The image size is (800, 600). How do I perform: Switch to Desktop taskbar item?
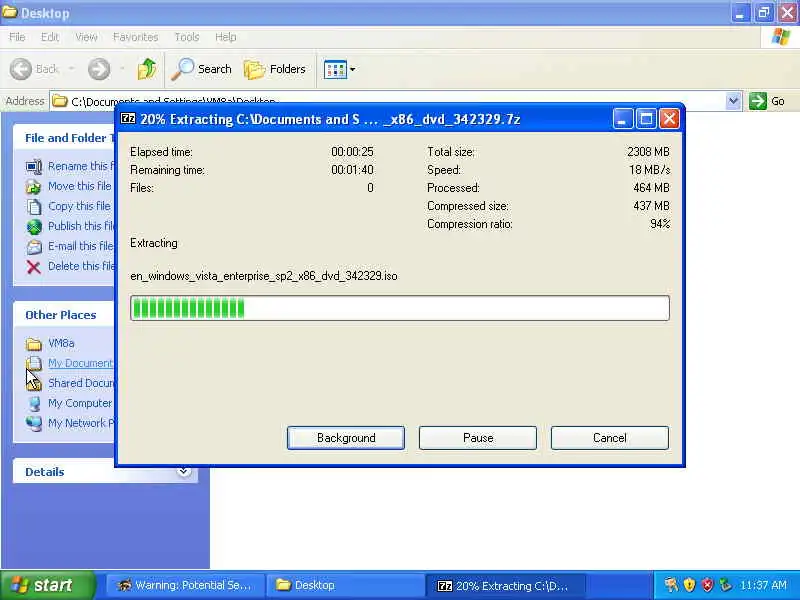click(344, 585)
